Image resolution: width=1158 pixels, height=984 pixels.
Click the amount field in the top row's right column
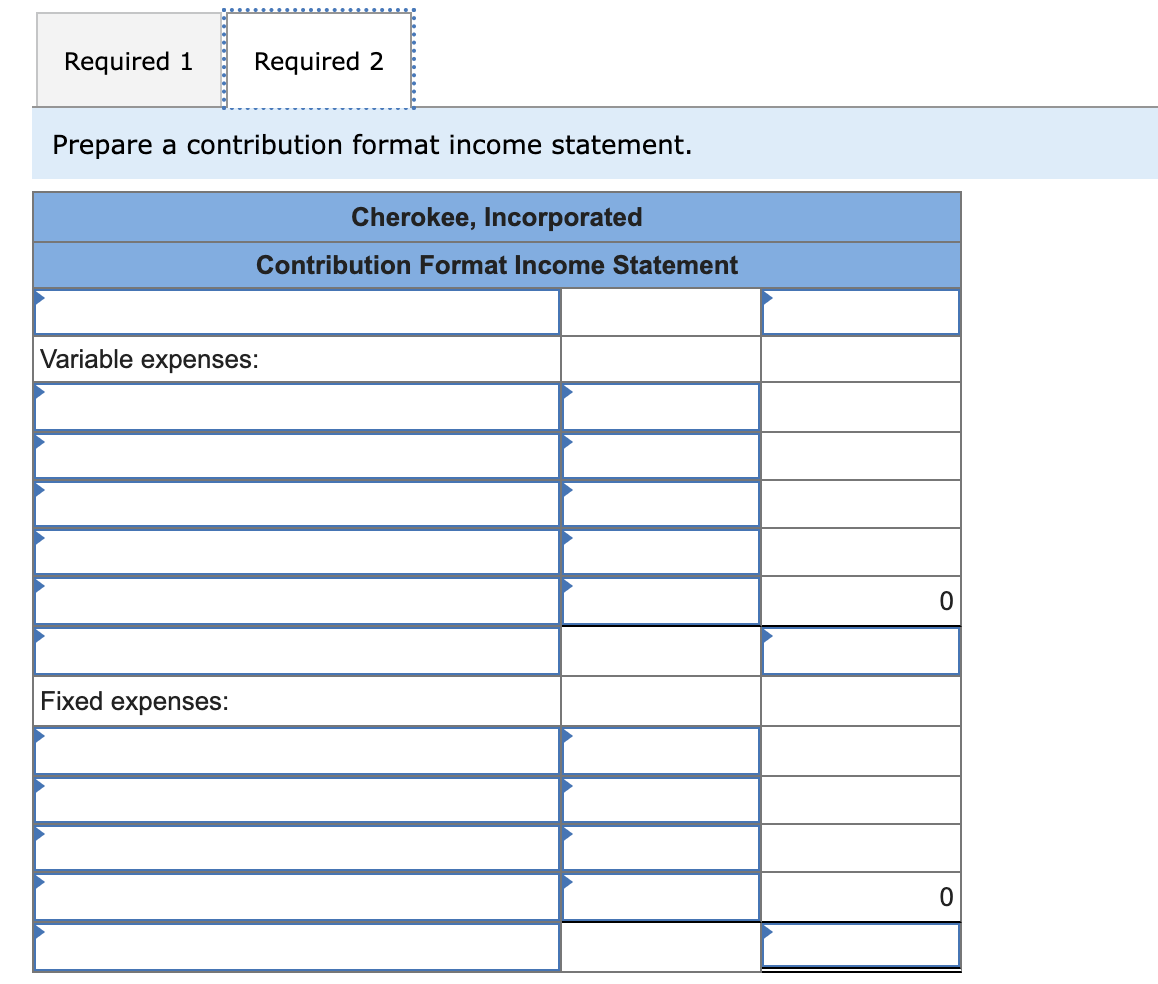(860, 312)
